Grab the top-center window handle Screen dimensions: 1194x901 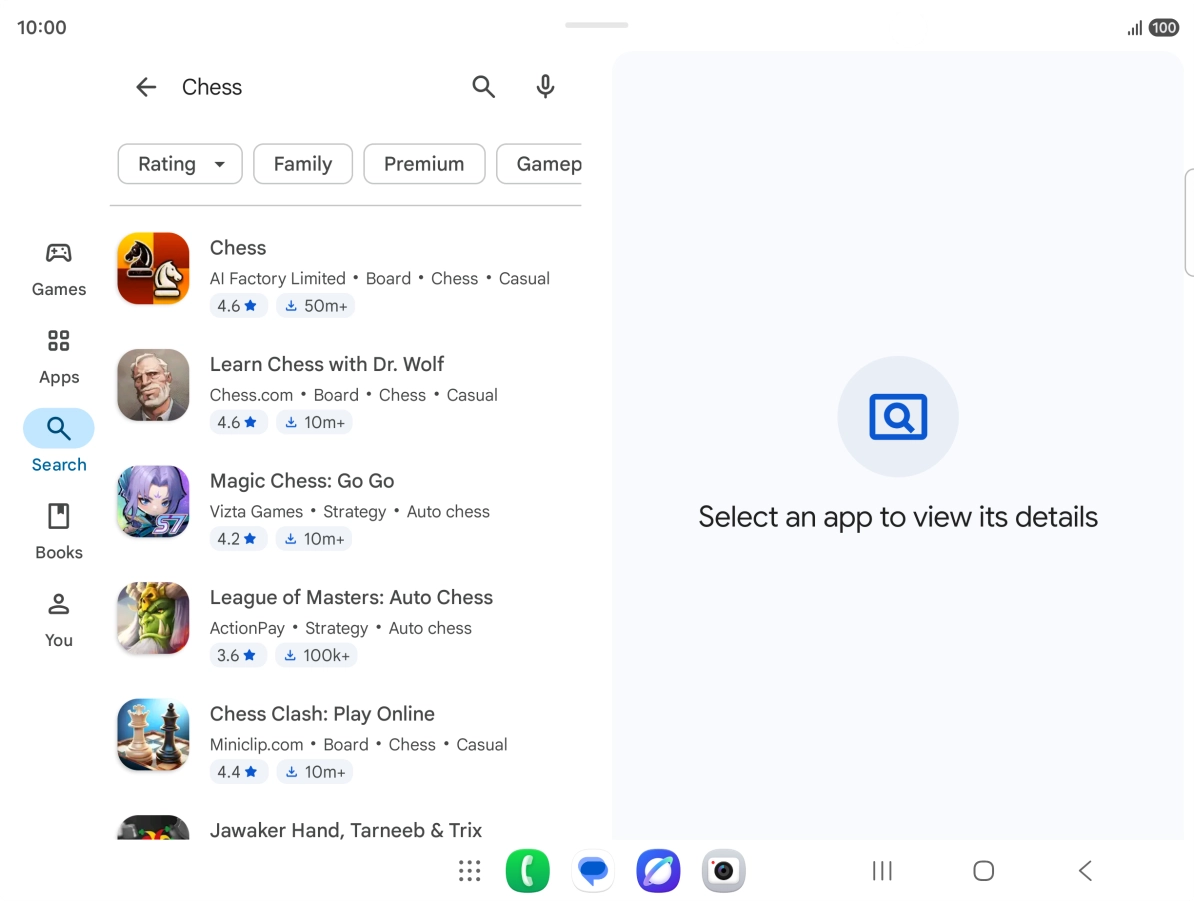coord(596,25)
